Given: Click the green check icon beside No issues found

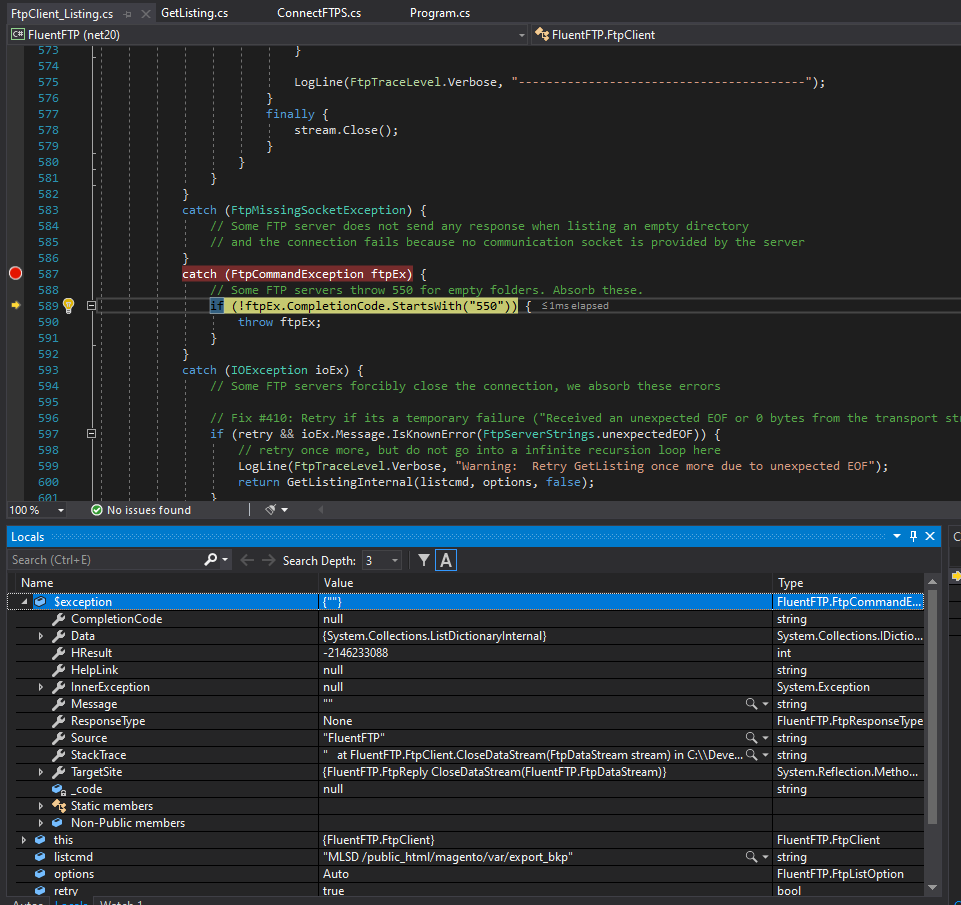Looking at the screenshot, I should (x=97, y=510).
